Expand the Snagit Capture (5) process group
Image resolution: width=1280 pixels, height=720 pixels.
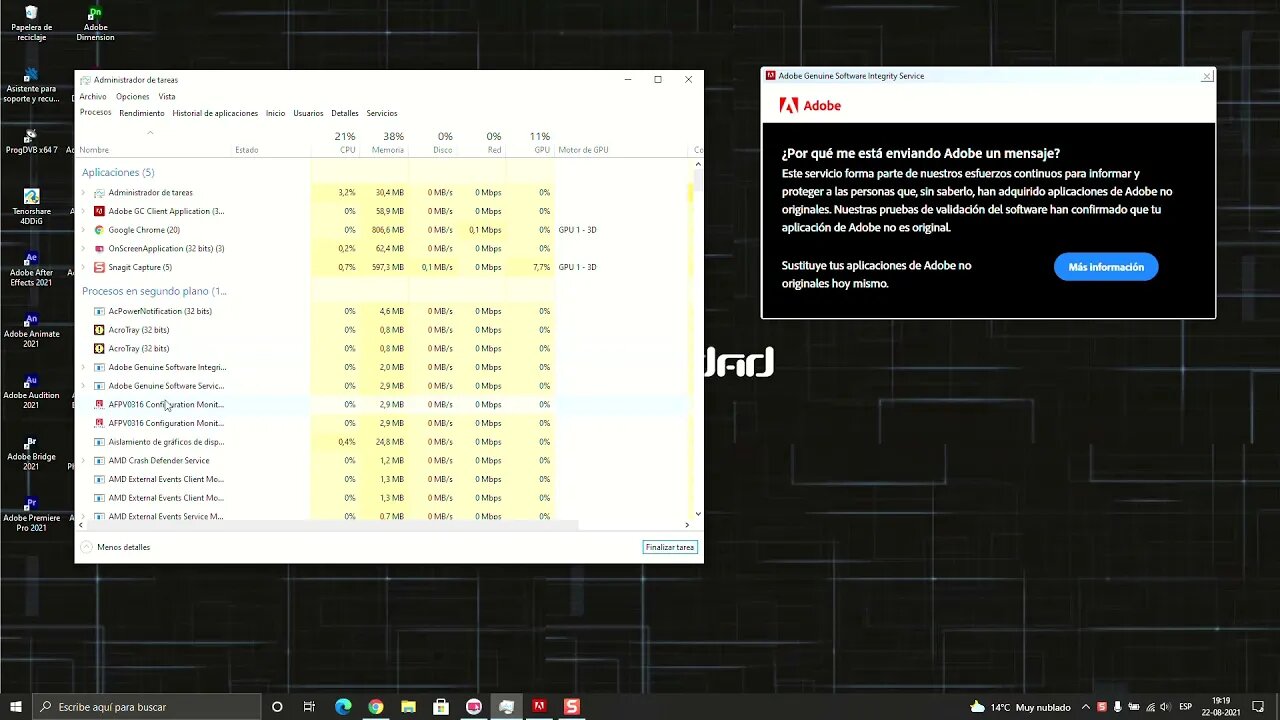83,267
